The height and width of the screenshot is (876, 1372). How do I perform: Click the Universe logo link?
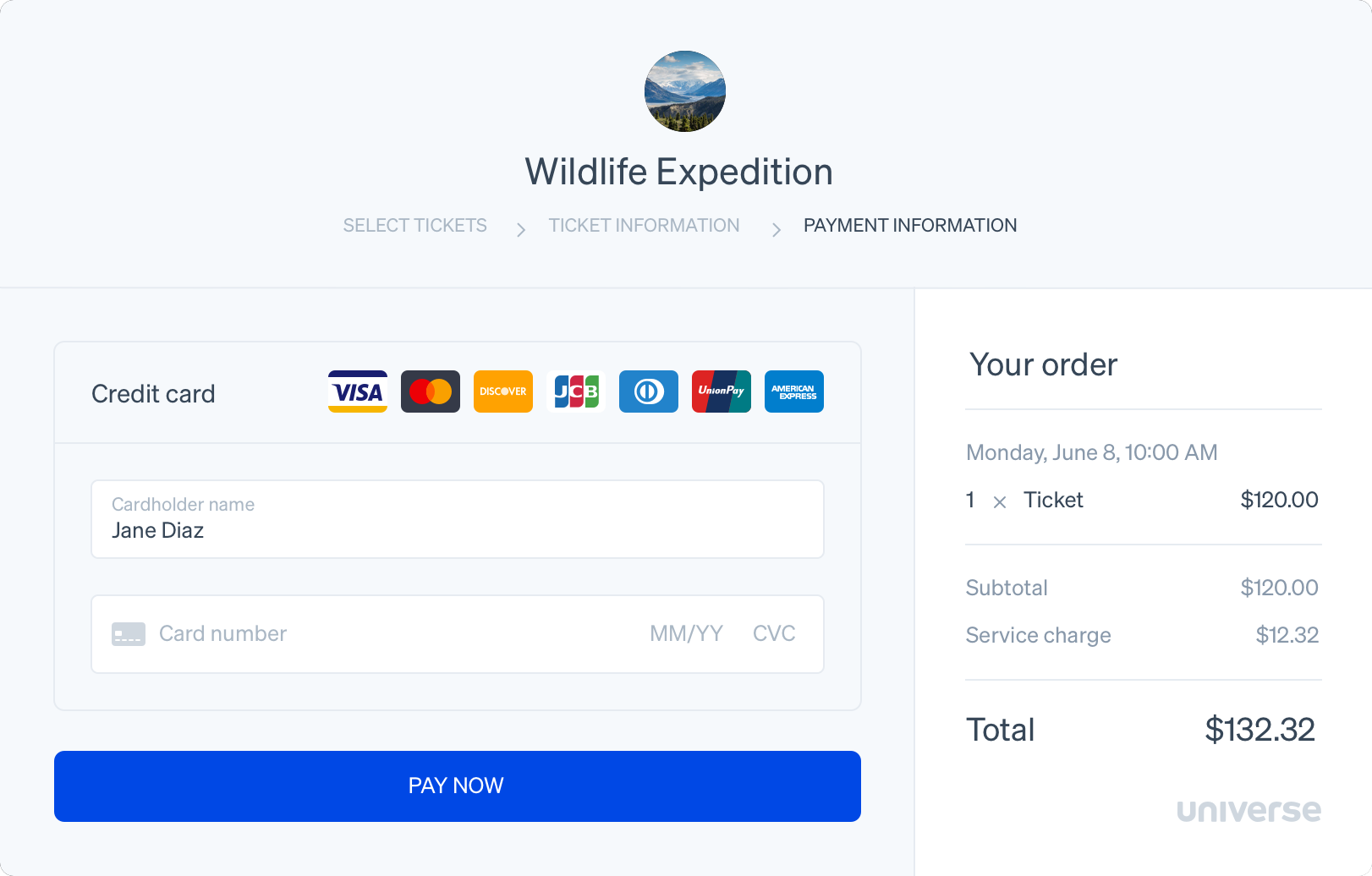point(1249,810)
